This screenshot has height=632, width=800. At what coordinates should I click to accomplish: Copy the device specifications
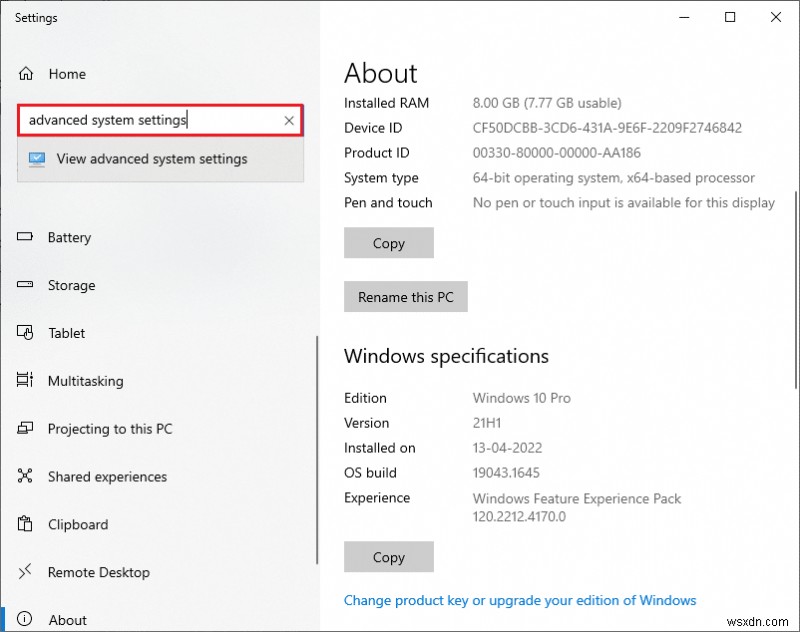388,243
